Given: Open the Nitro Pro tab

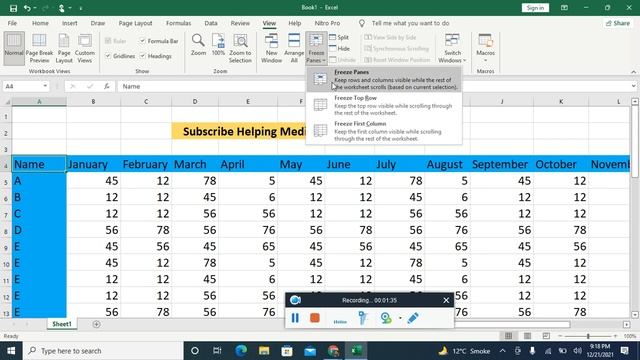Looking at the screenshot, I should coord(327,23).
